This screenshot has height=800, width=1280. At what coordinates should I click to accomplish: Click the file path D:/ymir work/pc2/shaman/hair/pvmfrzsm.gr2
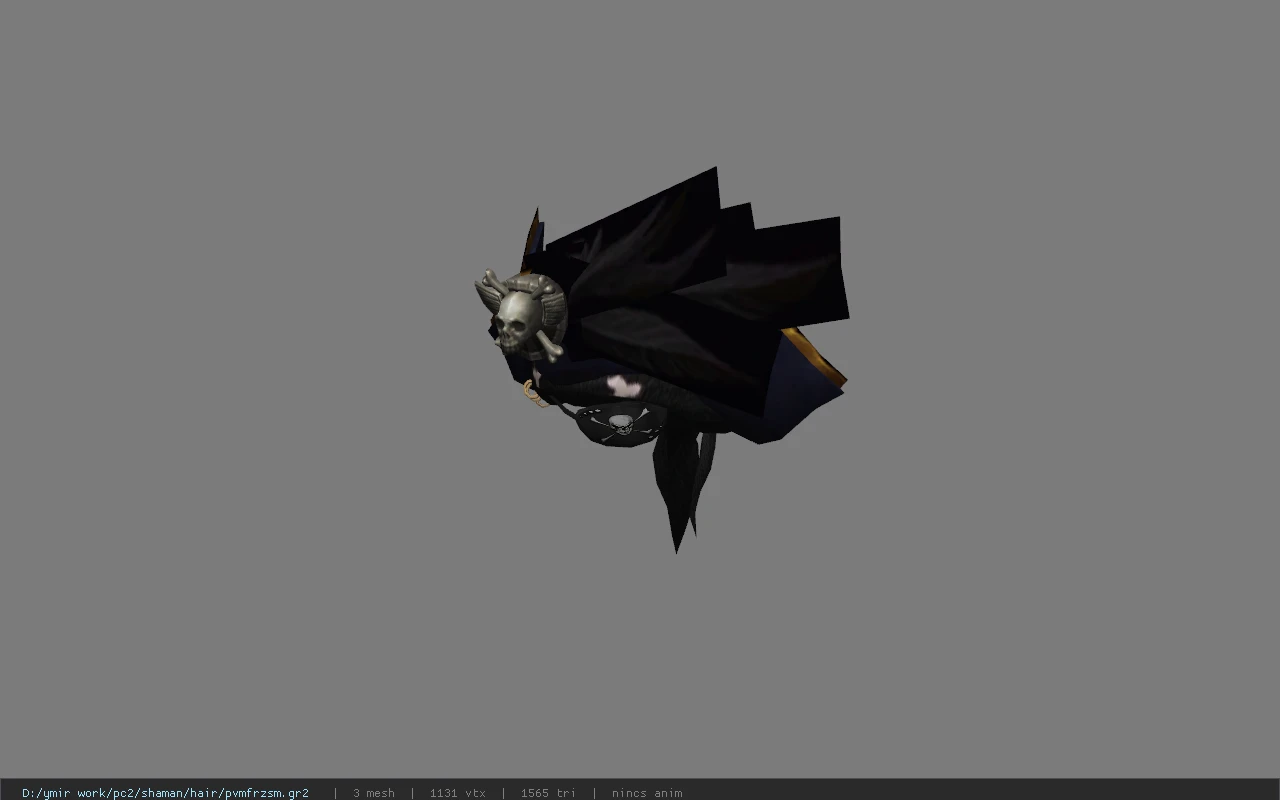coord(165,793)
